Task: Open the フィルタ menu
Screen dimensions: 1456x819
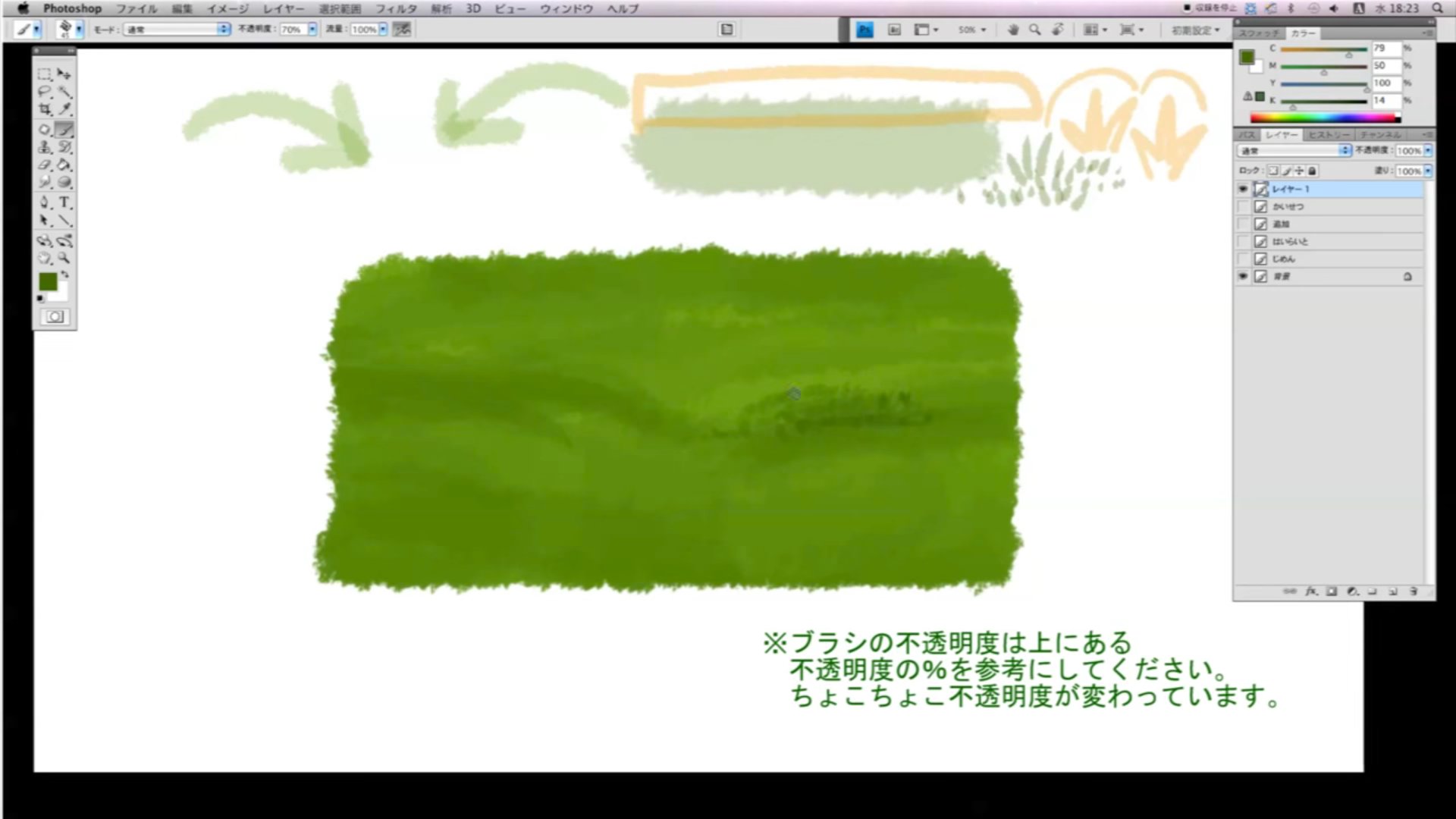Action: 396,8
